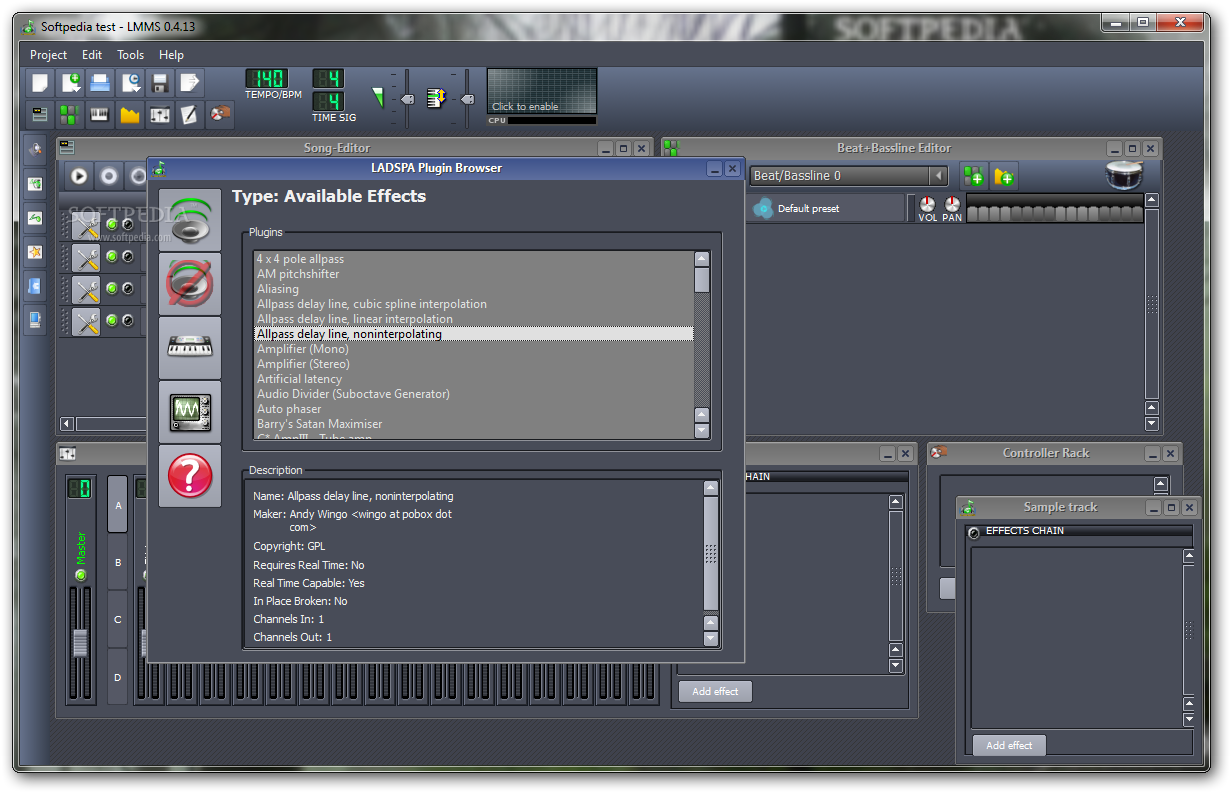Open My Samples sidebar tab

(x=35, y=218)
